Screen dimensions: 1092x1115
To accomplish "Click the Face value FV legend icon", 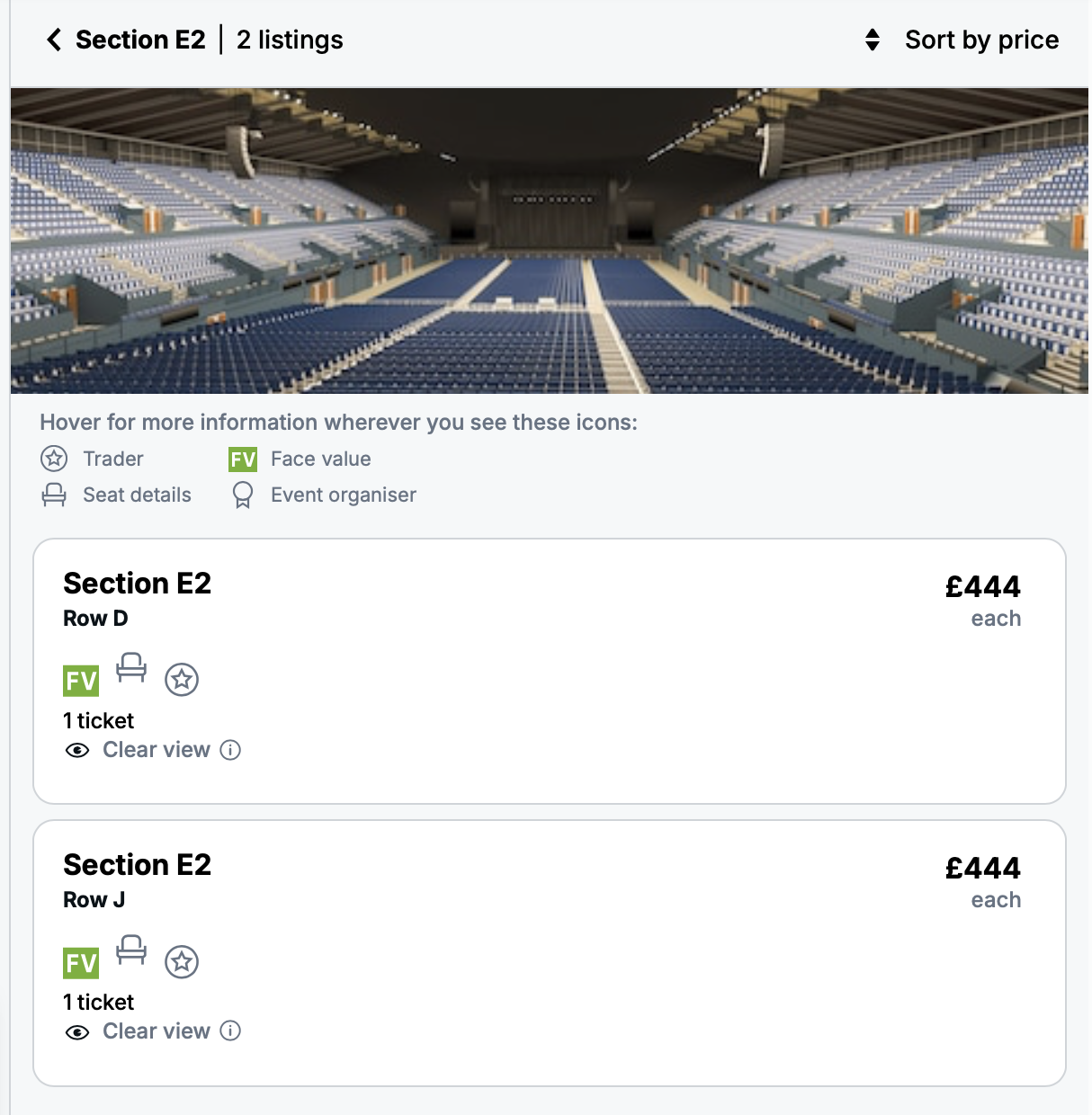I will click(x=243, y=459).
